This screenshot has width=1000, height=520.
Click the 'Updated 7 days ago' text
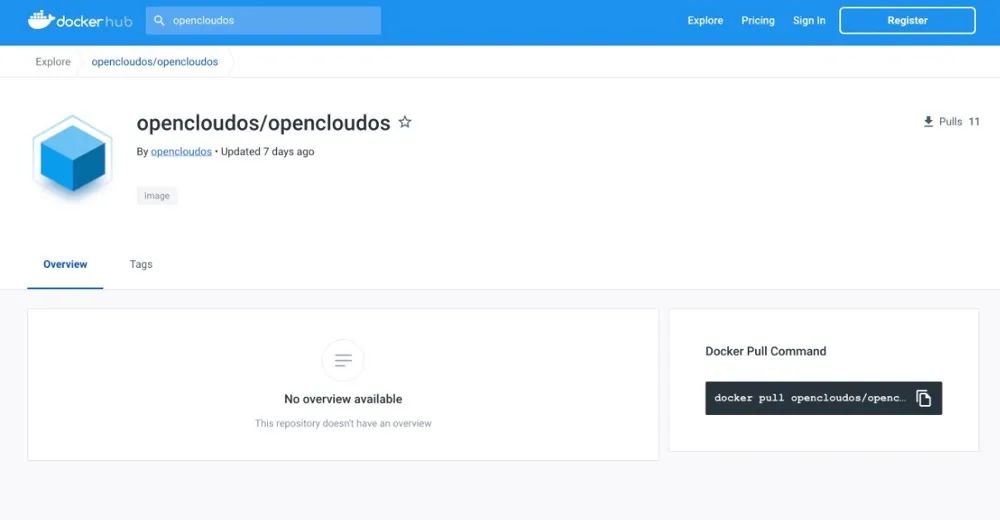(267, 152)
